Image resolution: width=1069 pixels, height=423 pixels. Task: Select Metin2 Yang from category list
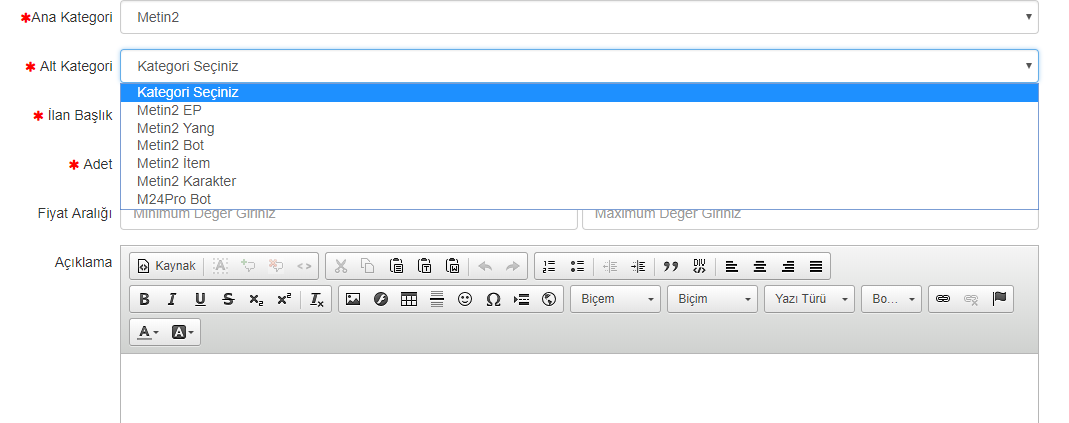pos(176,128)
